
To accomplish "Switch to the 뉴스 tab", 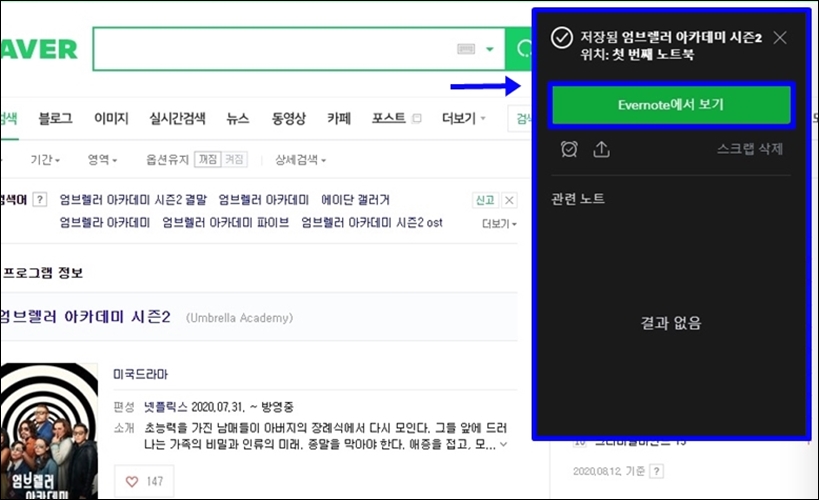I will click(238, 118).
